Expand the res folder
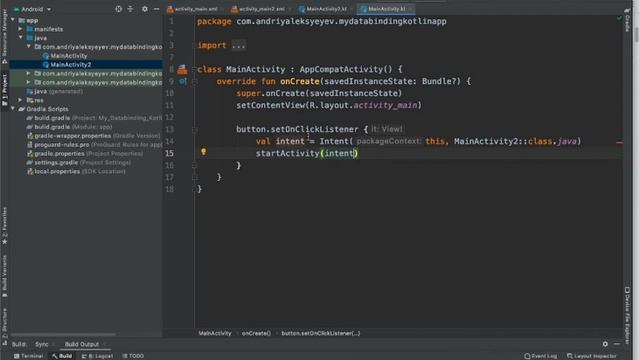Screen dimensions: 640x360 point(20,100)
